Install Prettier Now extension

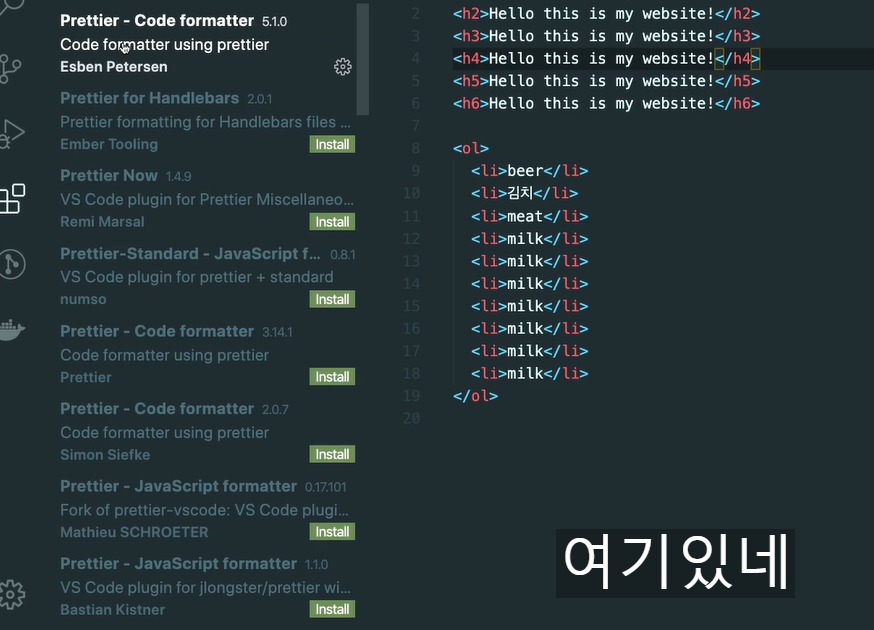[x=332, y=222]
